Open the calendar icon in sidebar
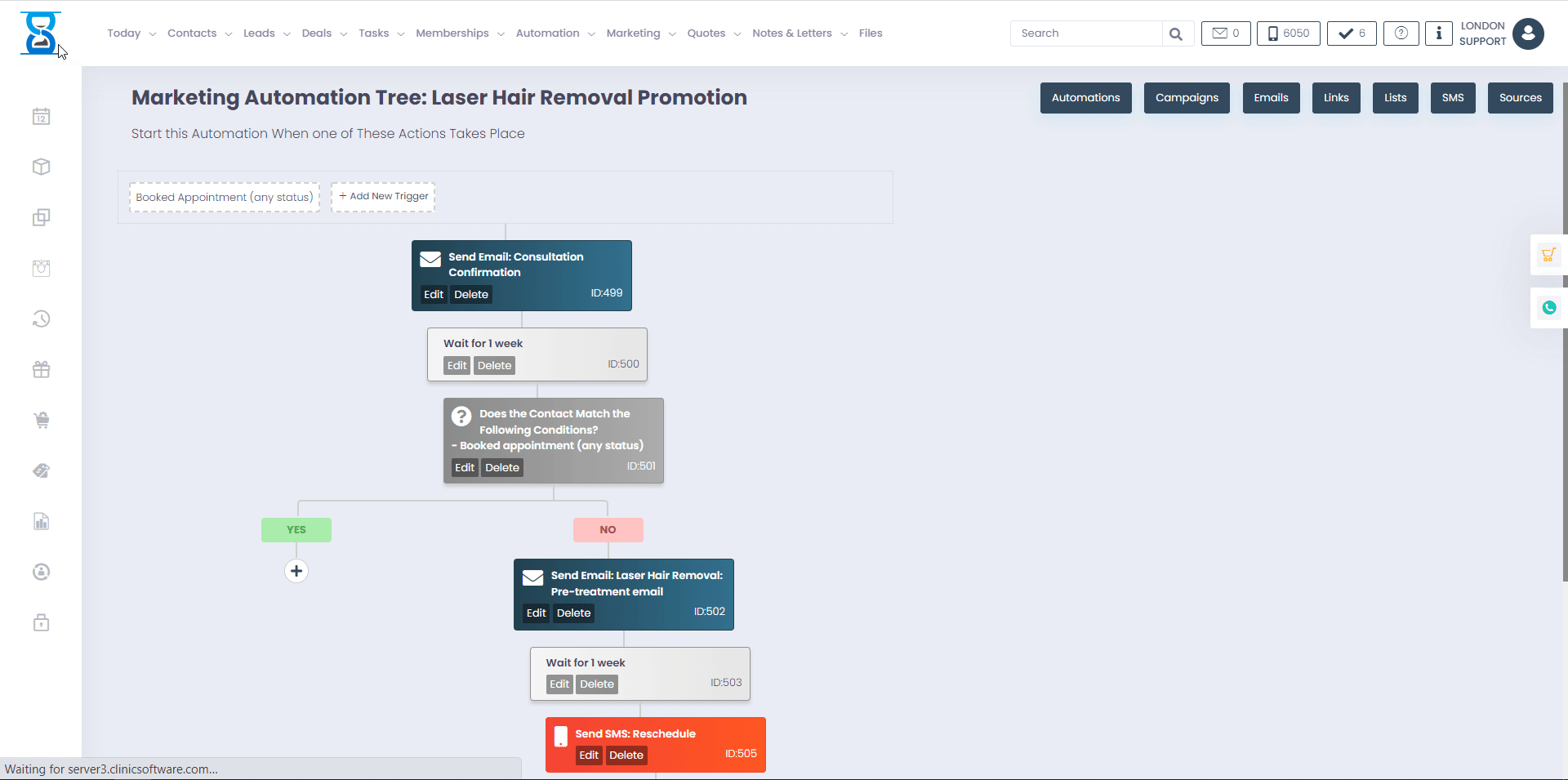The height and width of the screenshot is (780, 1568). coord(41,116)
